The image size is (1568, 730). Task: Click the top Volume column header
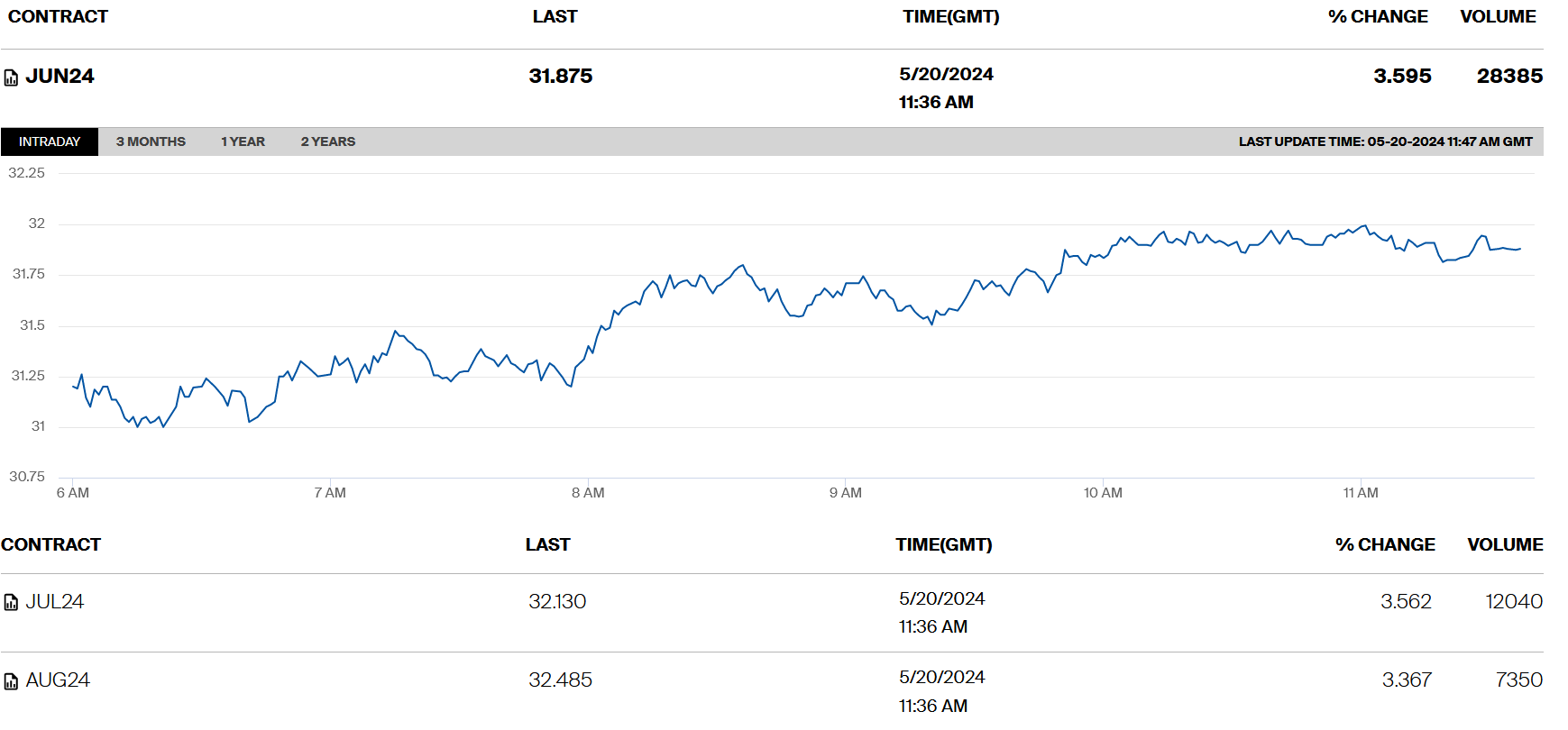(x=1498, y=17)
